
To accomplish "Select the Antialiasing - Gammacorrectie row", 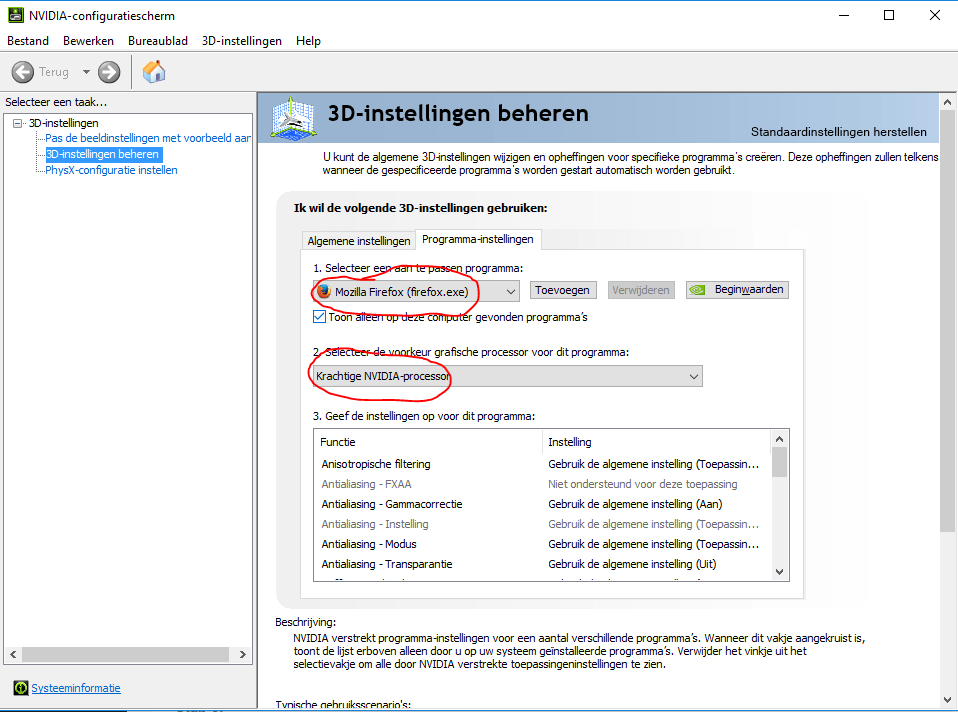I will click(543, 504).
